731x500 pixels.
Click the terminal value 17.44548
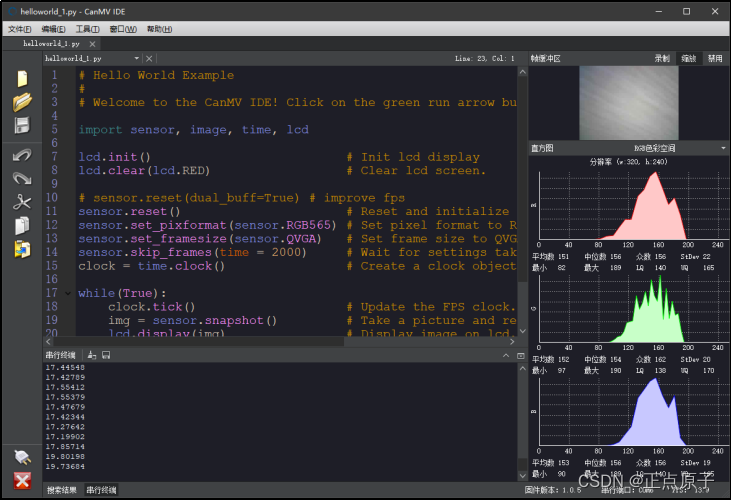coord(65,368)
